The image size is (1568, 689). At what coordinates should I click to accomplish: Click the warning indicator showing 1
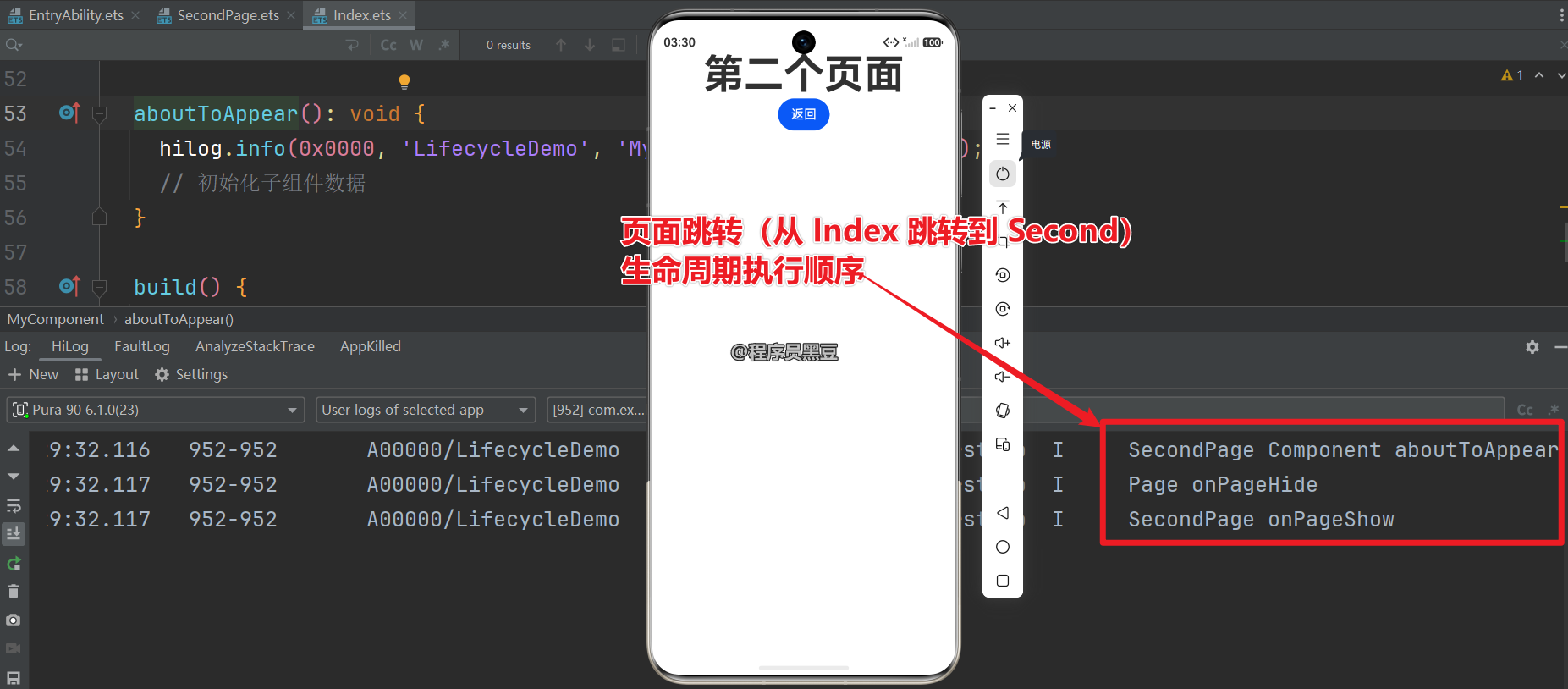tap(1512, 75)
